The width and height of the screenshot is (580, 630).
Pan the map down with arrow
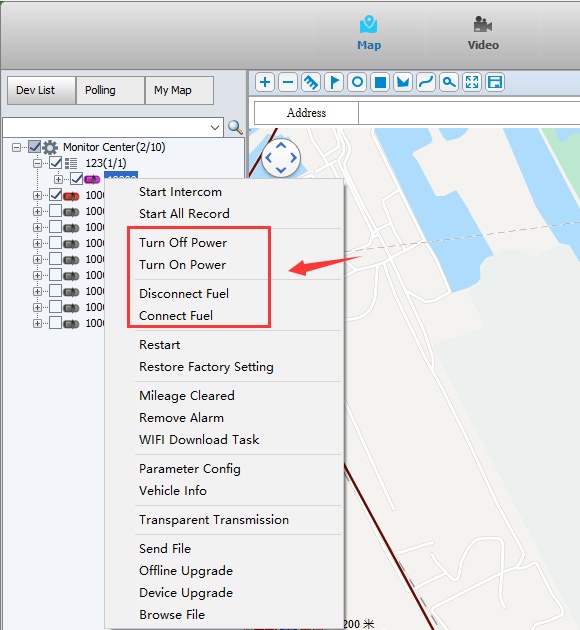coord(281,170)
